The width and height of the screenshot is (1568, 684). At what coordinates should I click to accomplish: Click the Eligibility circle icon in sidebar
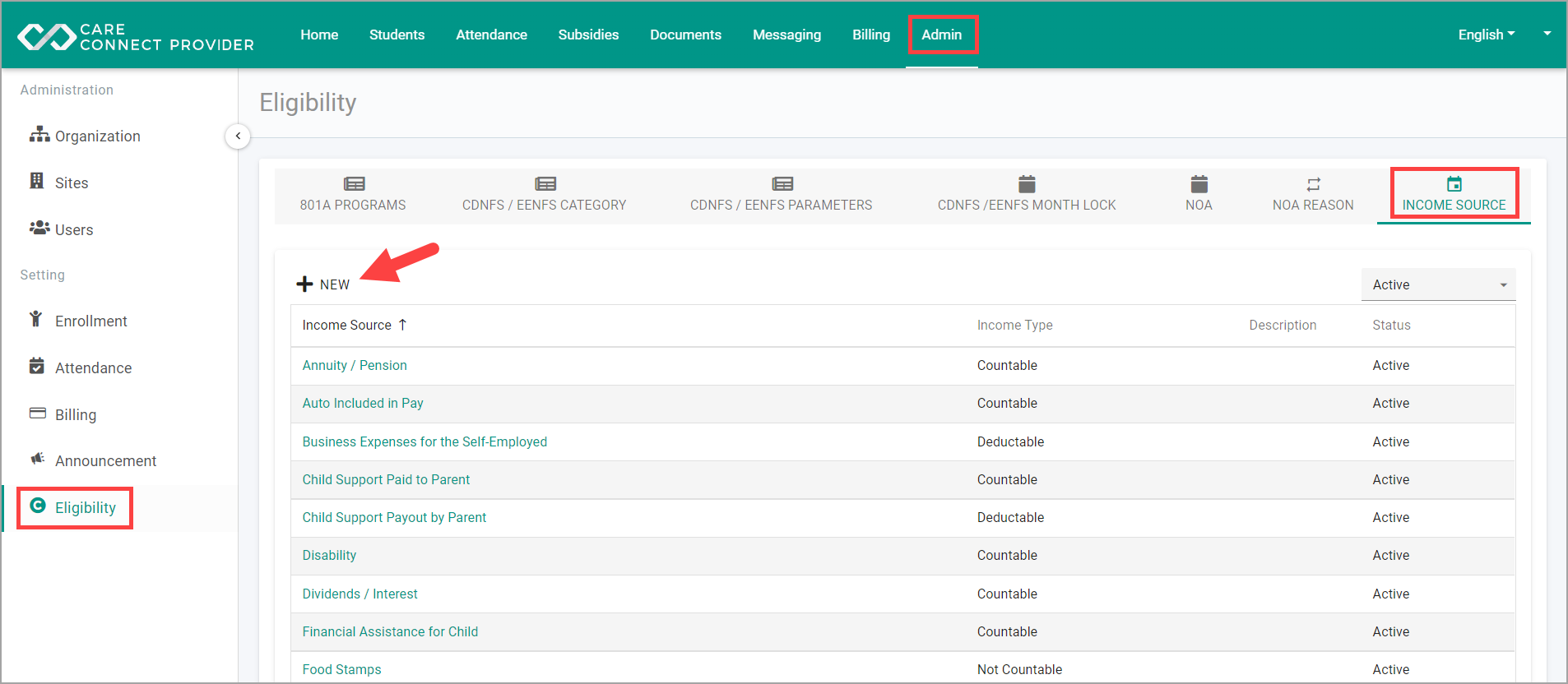tap(38, 506)
